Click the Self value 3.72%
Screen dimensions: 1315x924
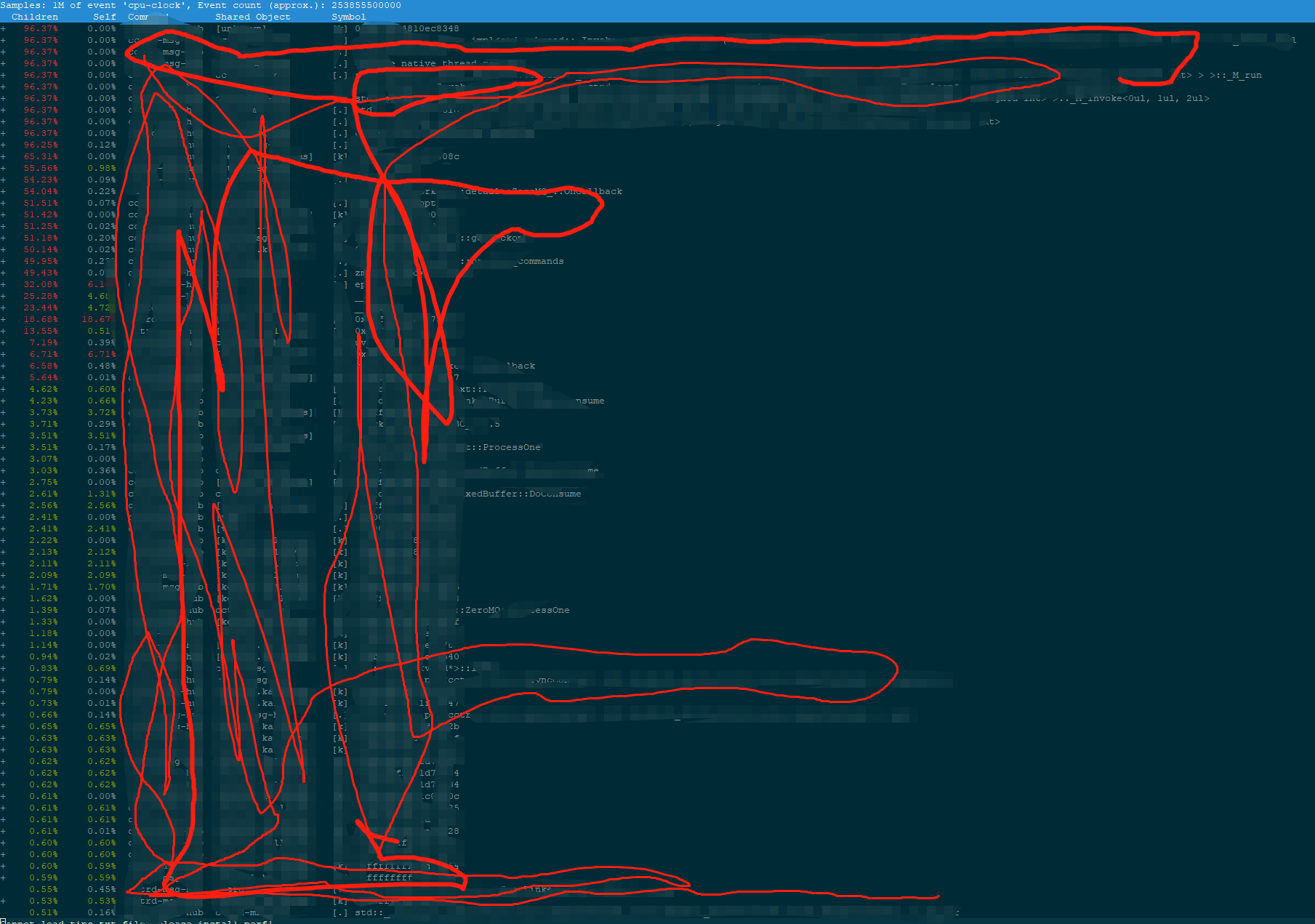point(102,413)
